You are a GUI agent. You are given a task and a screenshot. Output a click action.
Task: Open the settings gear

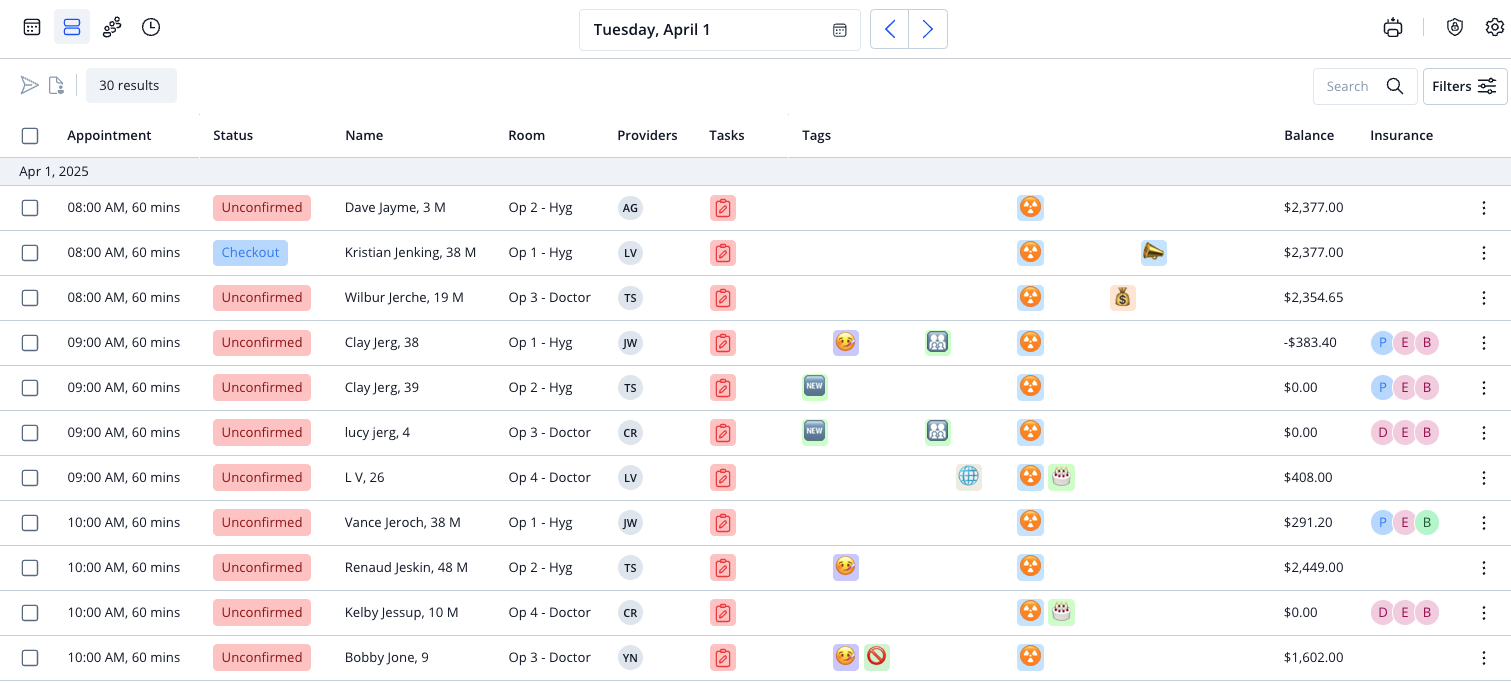point(1495,28)
